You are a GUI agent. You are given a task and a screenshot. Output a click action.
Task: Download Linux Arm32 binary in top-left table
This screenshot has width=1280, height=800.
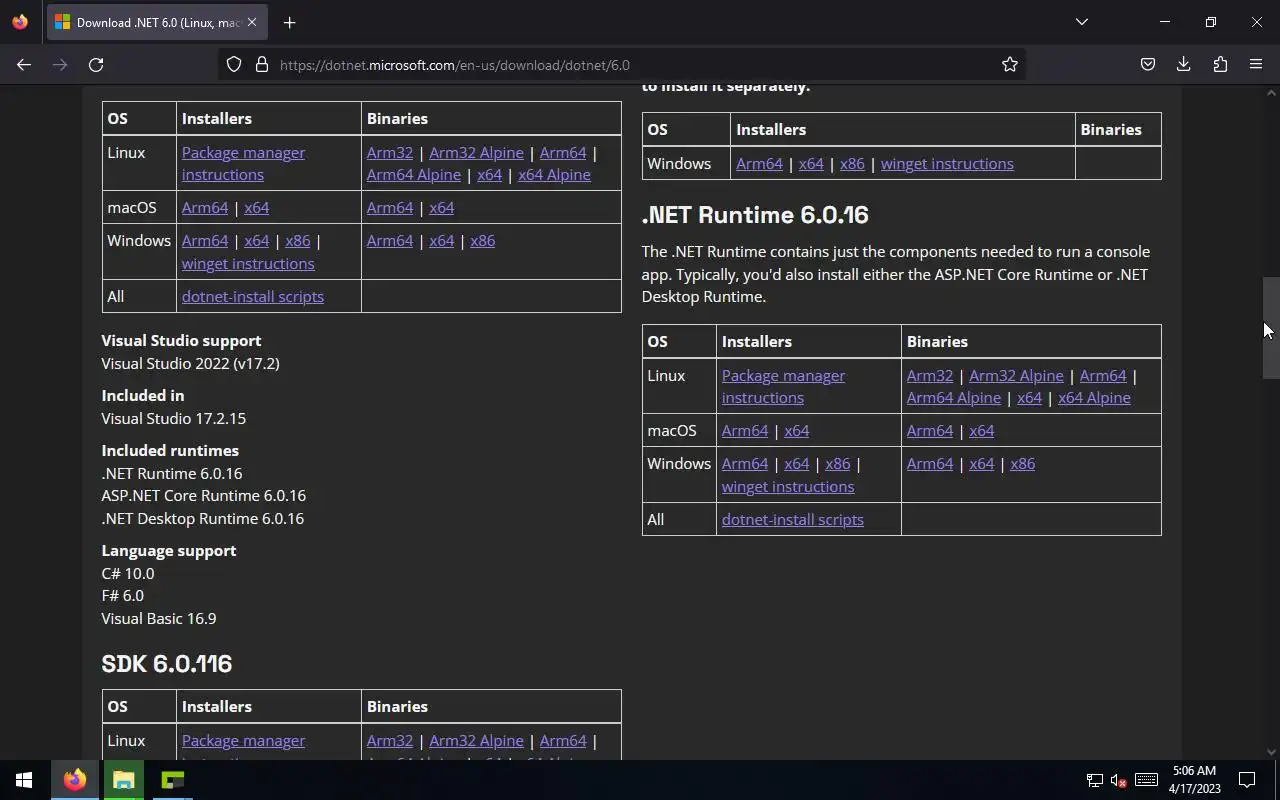tap(390, 152)
